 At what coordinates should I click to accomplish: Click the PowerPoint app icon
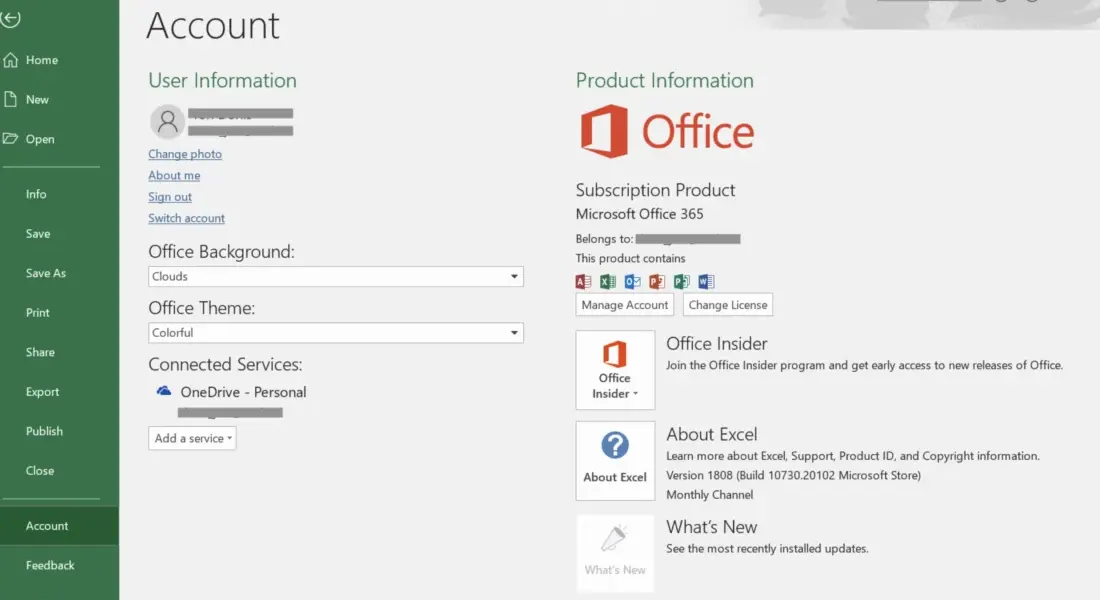[657, 281]
